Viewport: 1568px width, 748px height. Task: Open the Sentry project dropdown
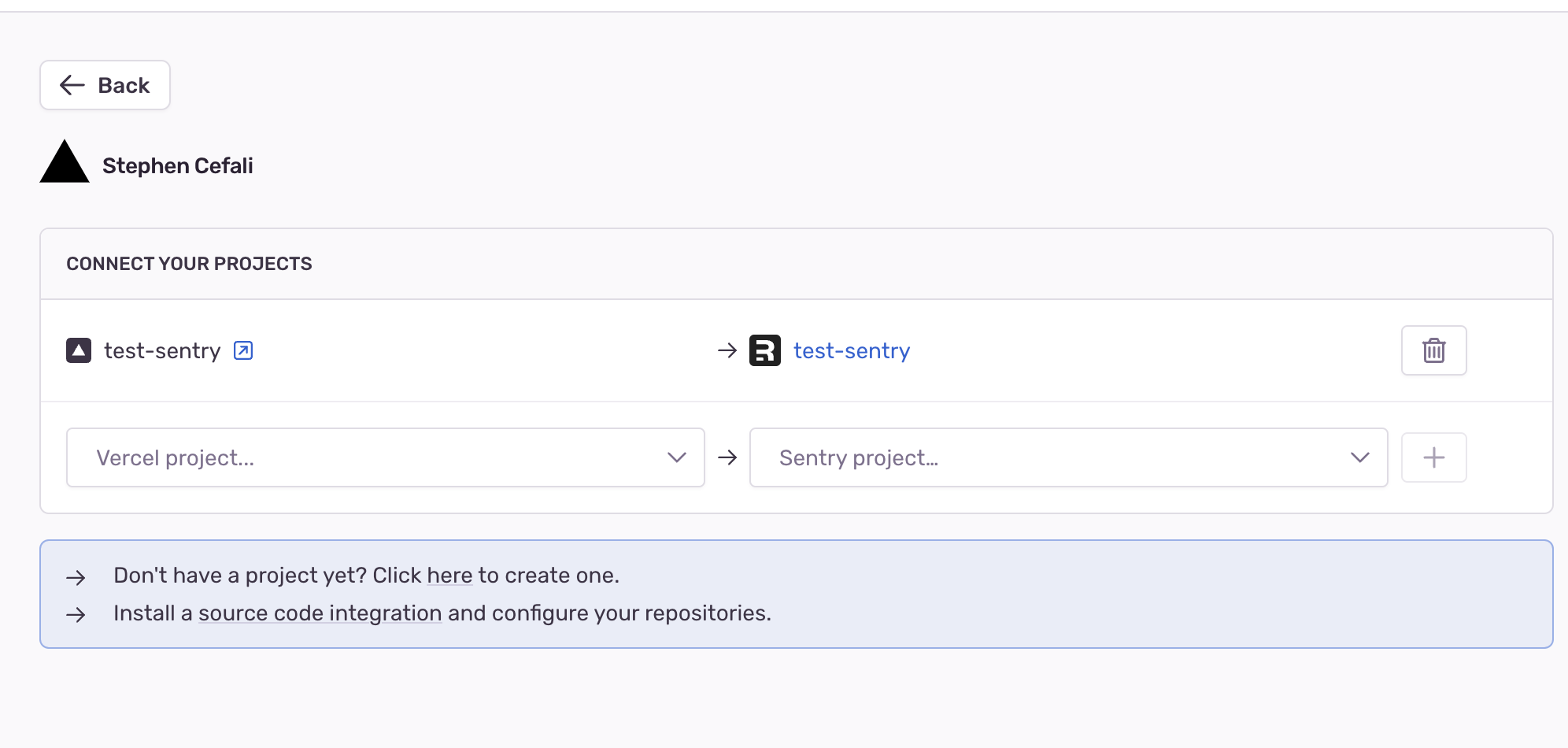[1067, 457]
